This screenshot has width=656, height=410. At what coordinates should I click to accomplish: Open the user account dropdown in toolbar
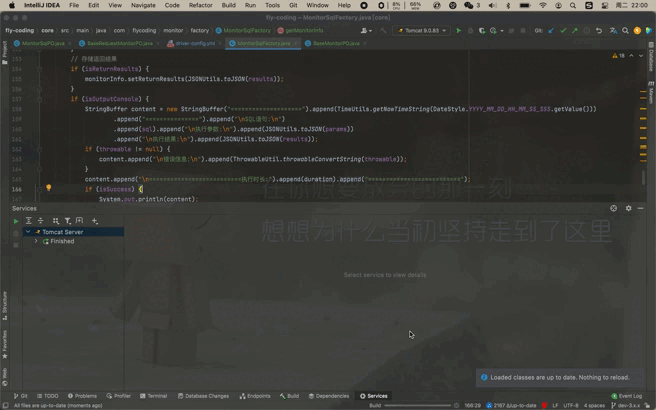366,31
